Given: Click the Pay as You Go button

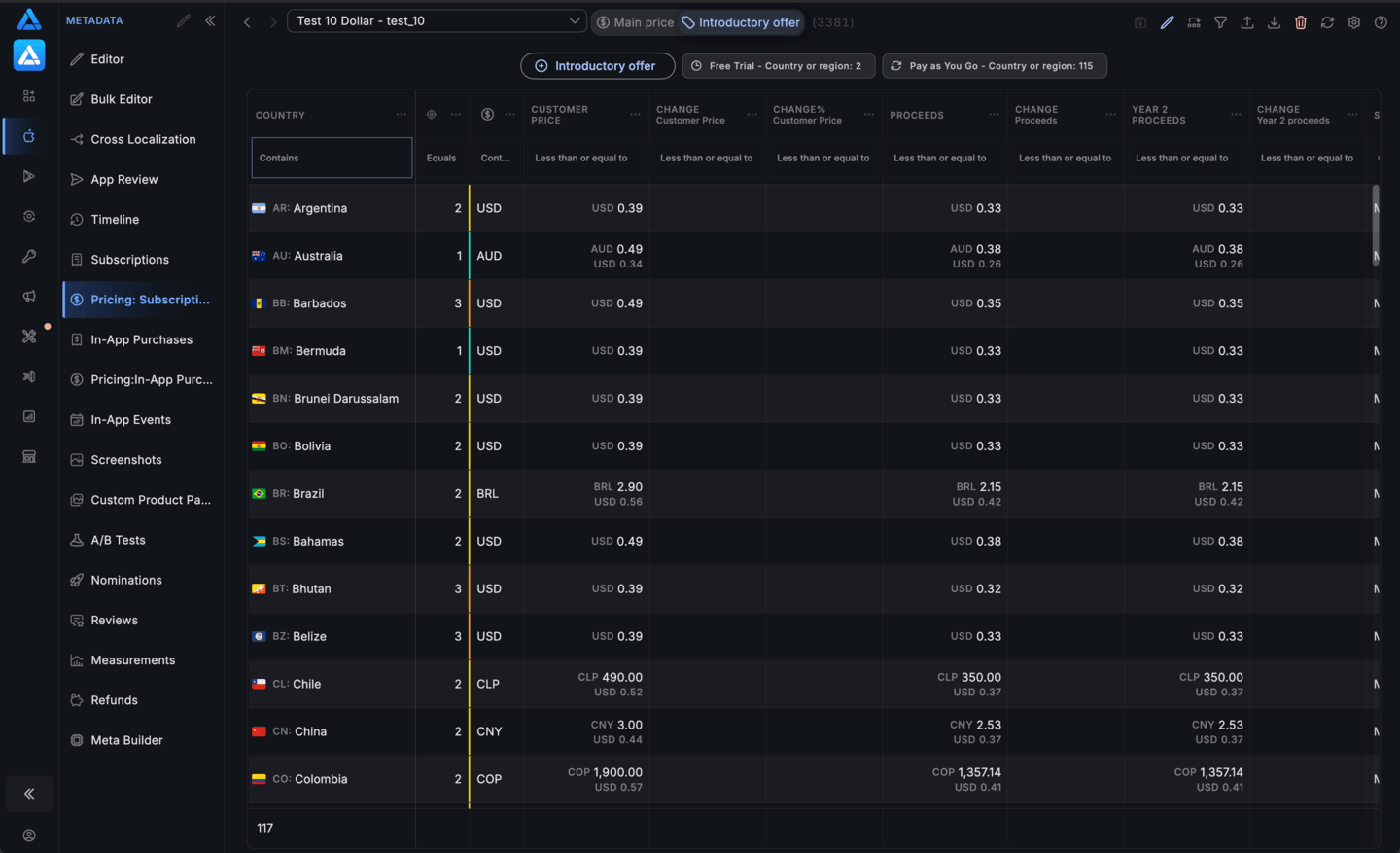Looking at the screenshot, I should [x=995, y=66].
